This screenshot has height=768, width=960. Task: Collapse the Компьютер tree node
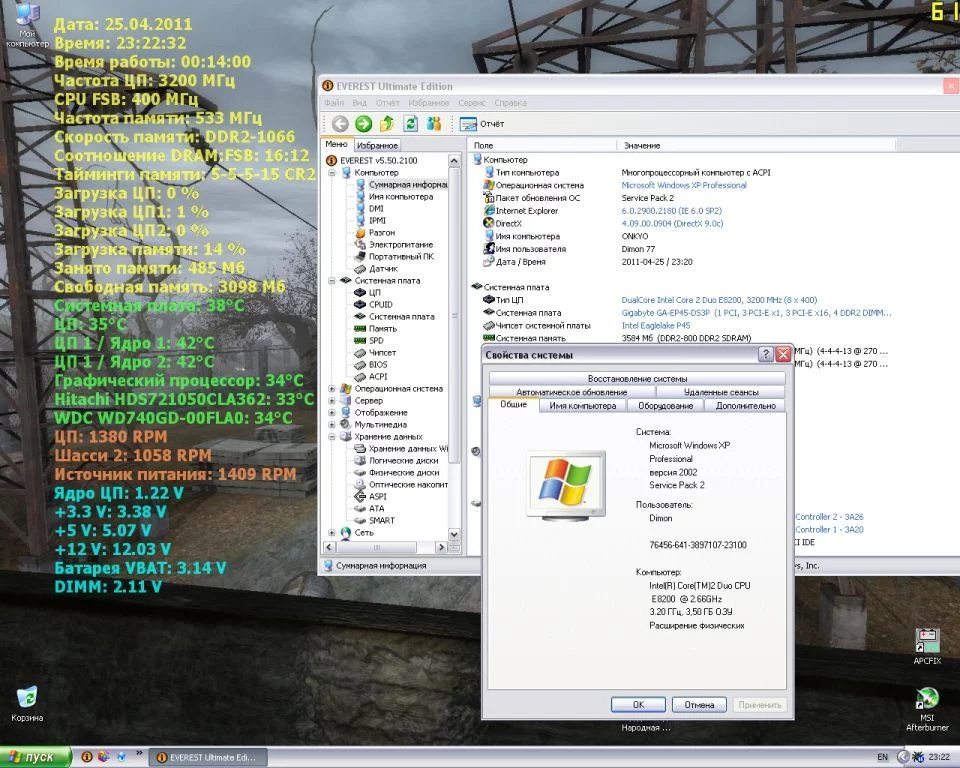point(331,173)
